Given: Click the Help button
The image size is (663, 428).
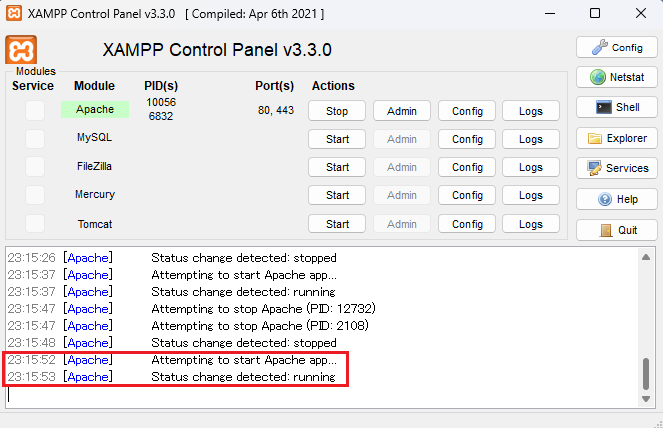Looking at the screenshot, I should point(616,199).
